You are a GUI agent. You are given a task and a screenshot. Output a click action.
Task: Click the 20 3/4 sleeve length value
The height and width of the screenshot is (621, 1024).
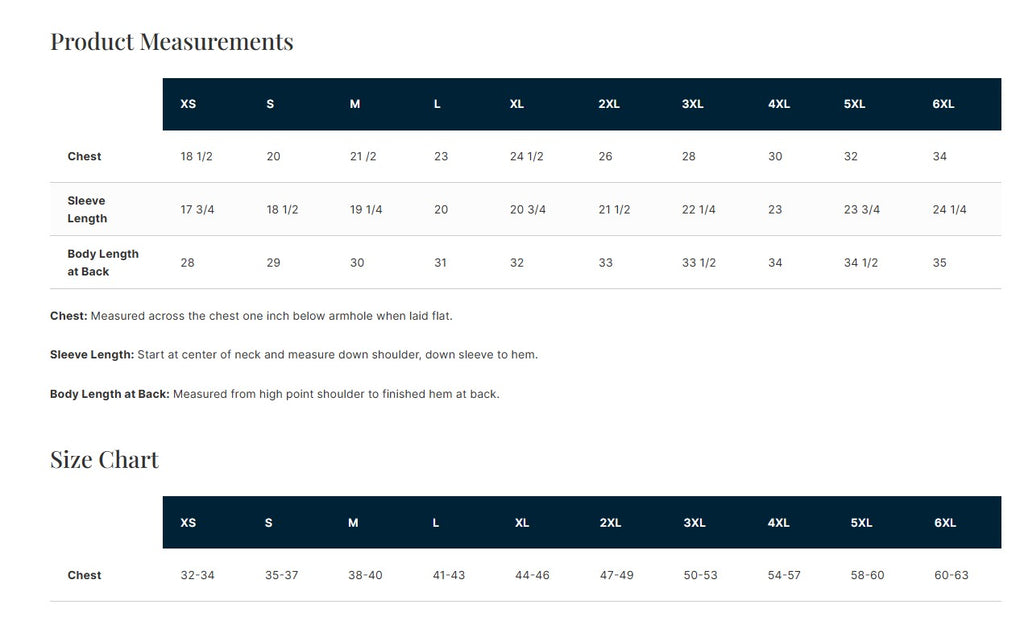528,210
